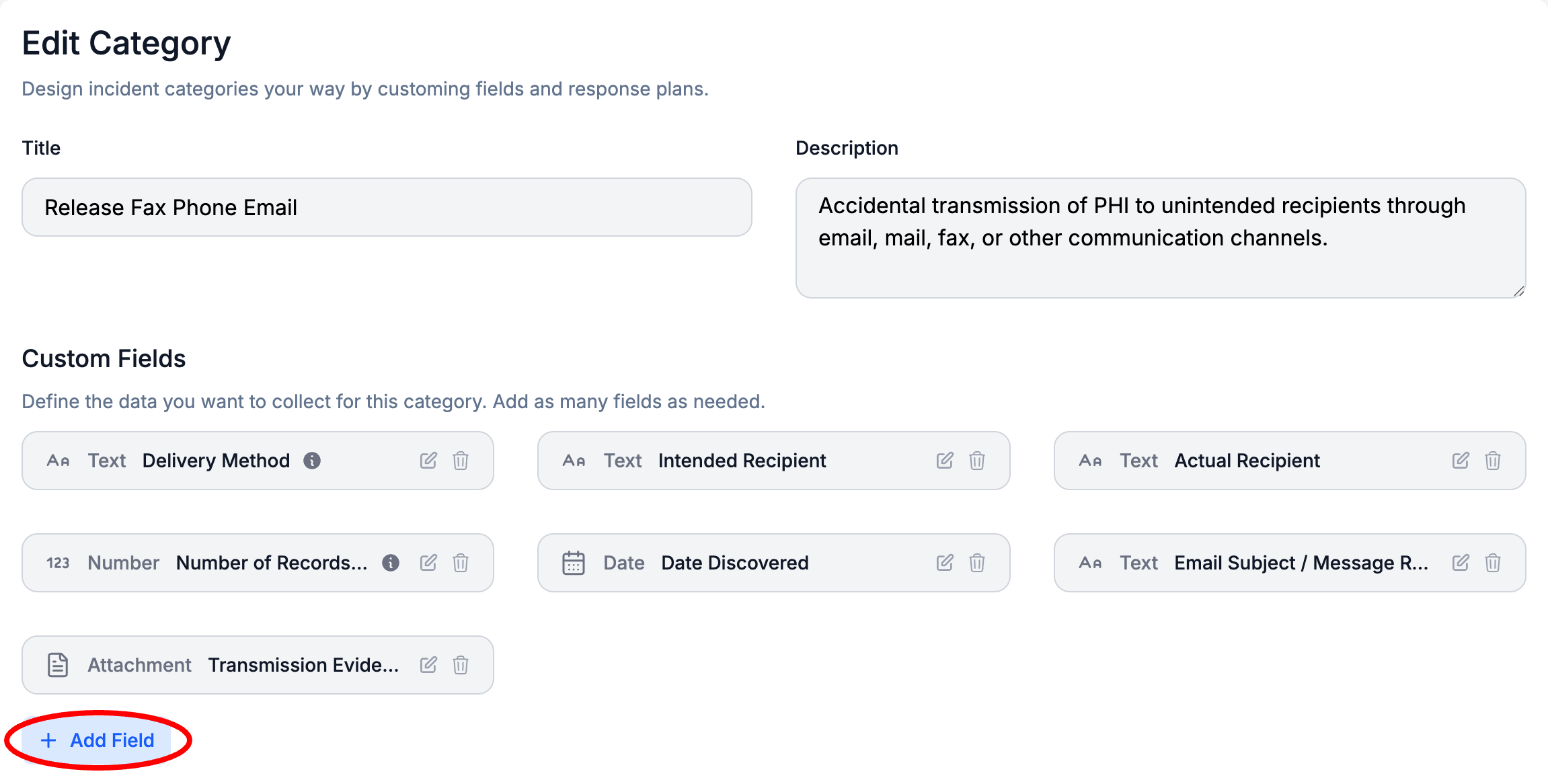1548x784 pixels.
Task: Delete the Date Discovered field
Action: [x=977, y=563]
